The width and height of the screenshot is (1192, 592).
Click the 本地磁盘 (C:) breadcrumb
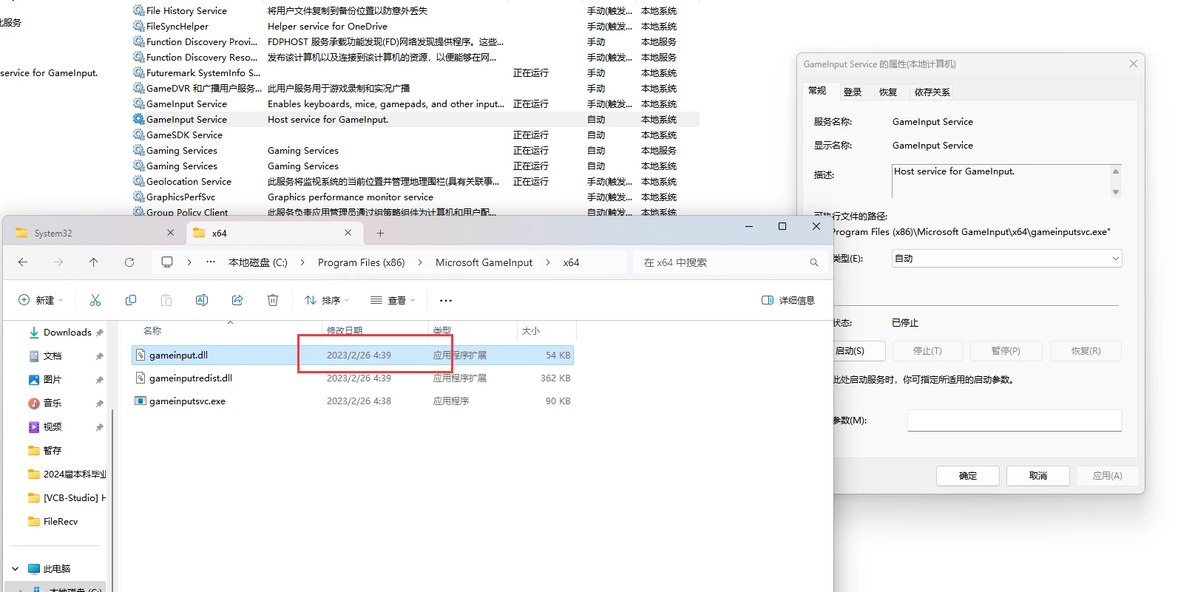258,262
